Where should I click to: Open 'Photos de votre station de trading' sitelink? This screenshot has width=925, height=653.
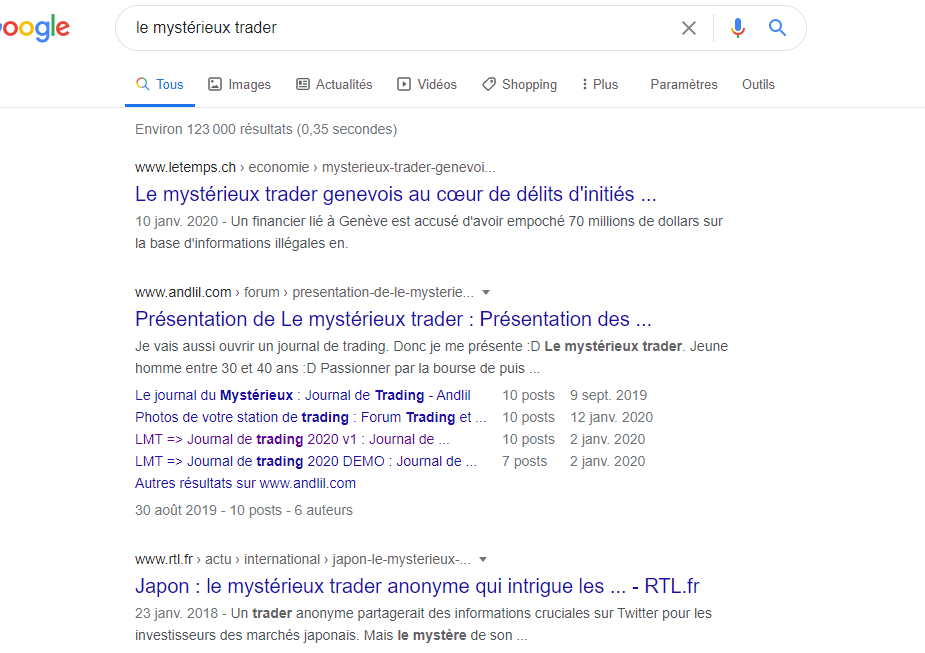click(310, 417)
